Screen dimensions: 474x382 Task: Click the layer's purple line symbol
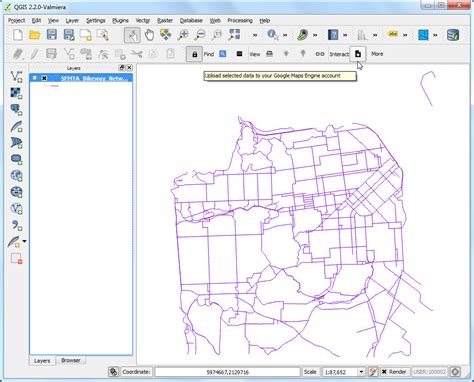[55, 86]
